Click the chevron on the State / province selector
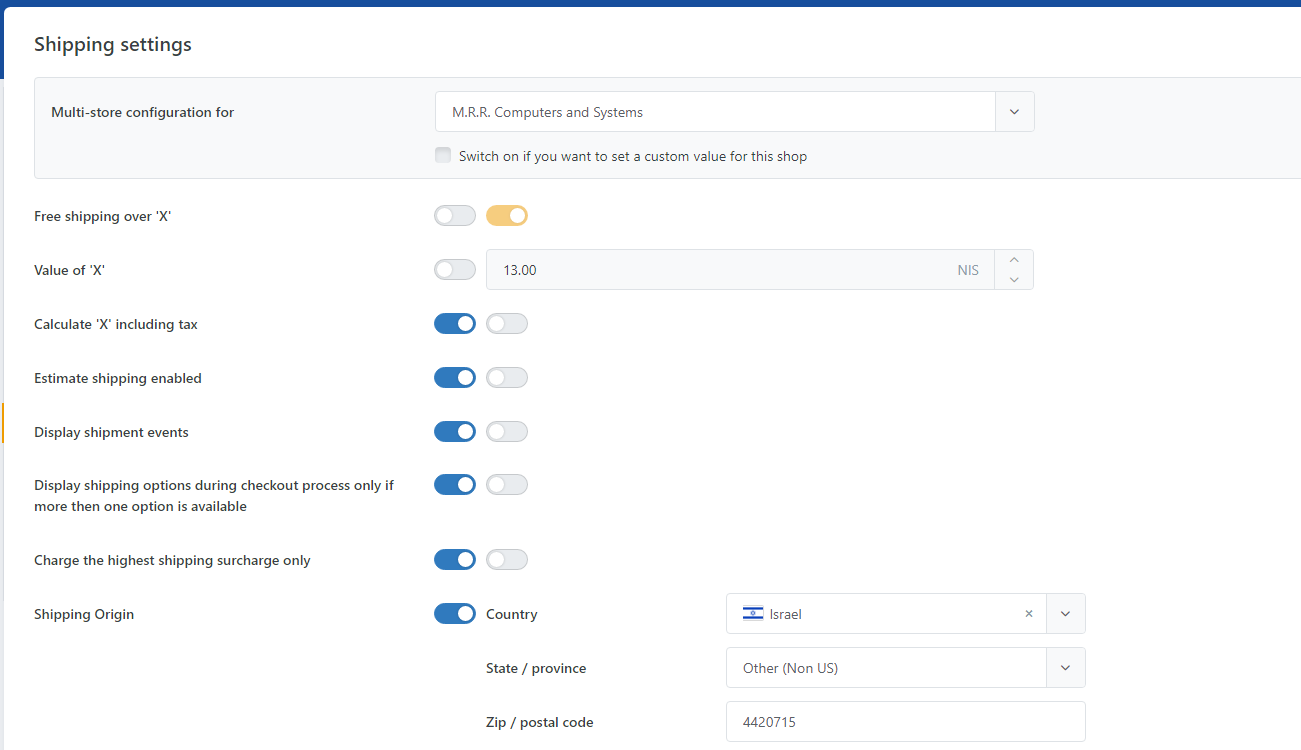The image size is (1301, 750). click(1065, 667)
